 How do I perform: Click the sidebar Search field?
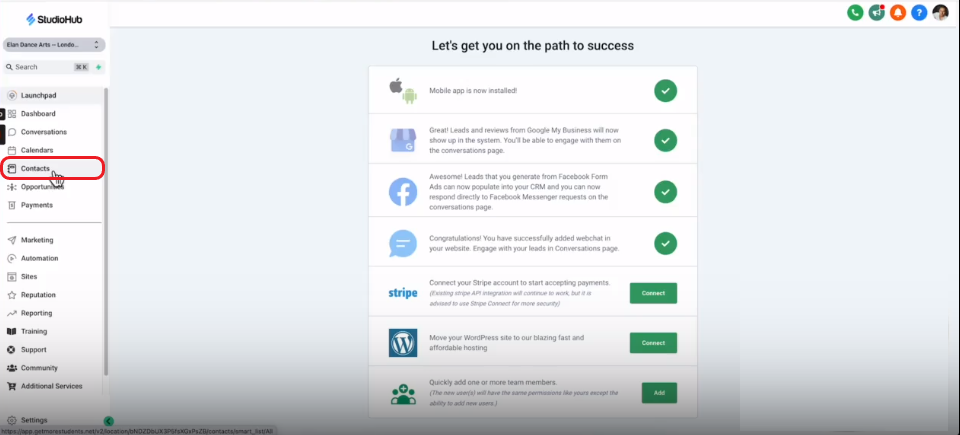point(46,67)
